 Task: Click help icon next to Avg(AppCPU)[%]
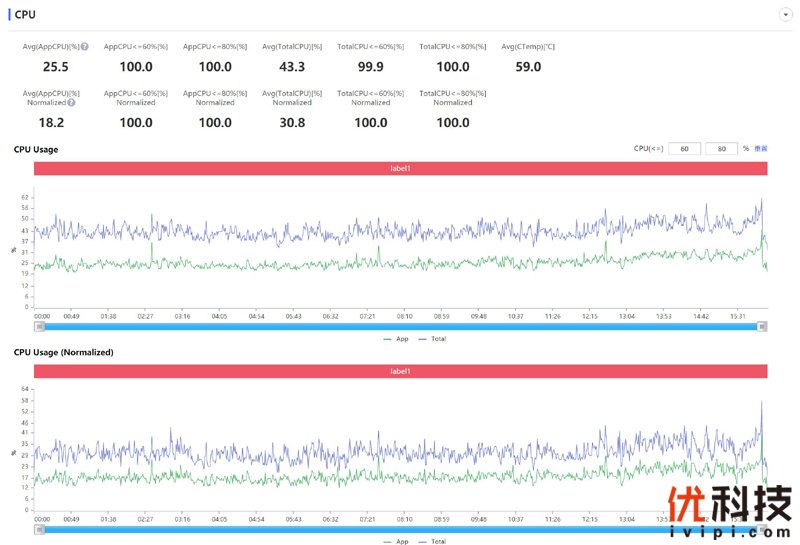[x=84, y=47]
